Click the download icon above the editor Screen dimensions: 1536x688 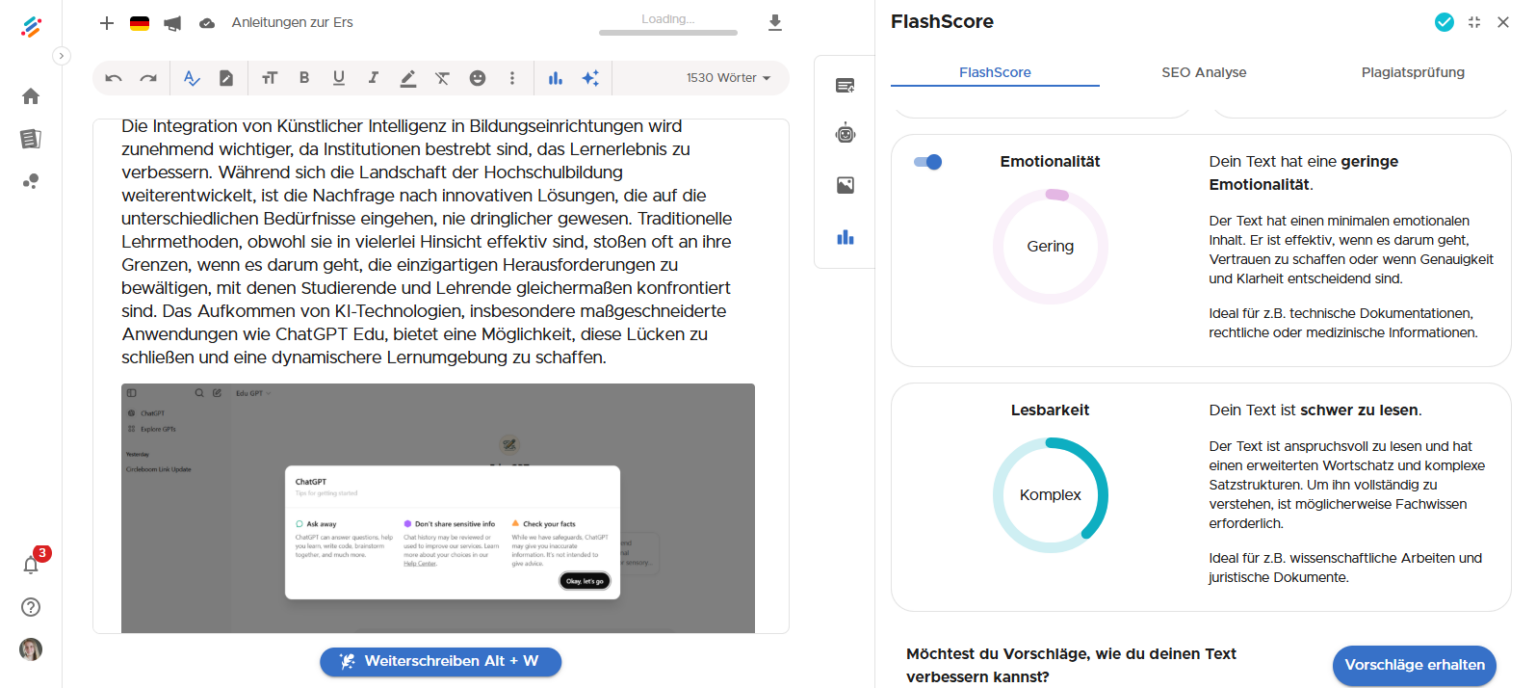coord(775,23)
